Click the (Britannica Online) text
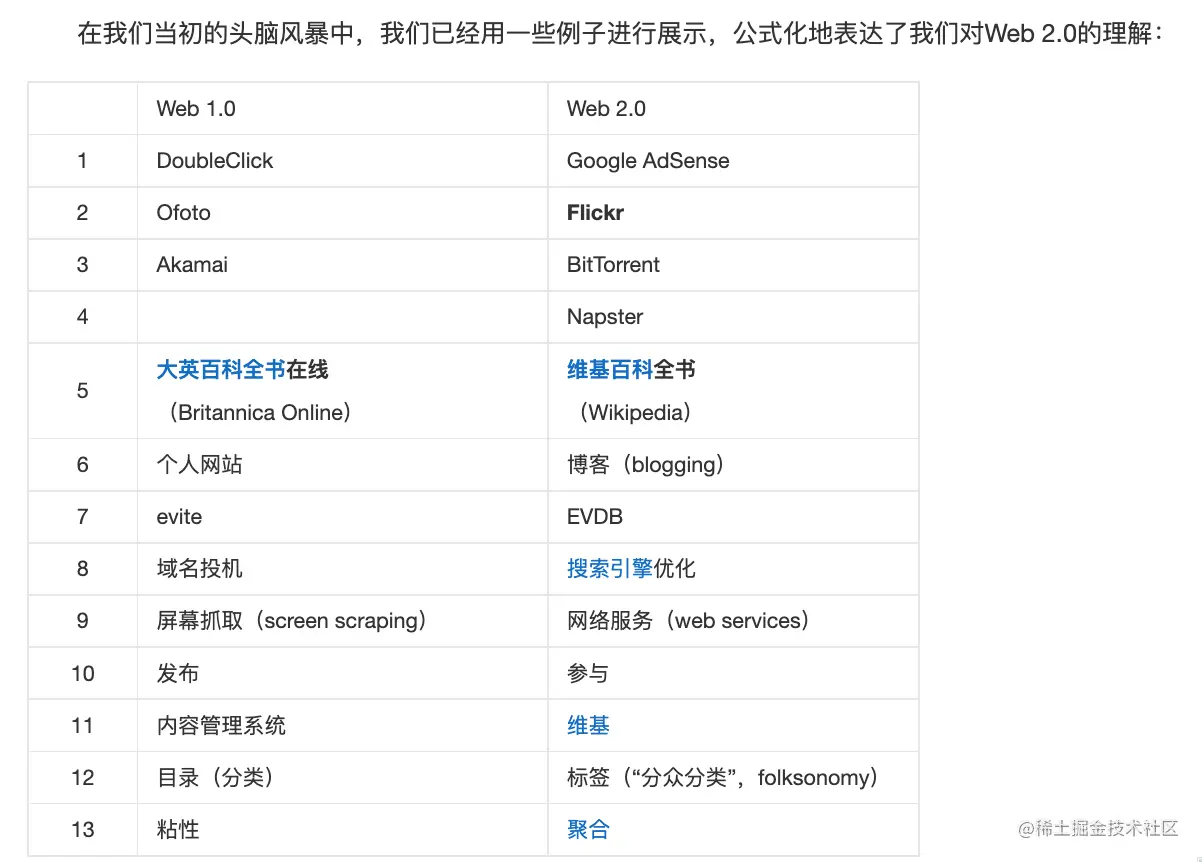 (x=259, y=412)
